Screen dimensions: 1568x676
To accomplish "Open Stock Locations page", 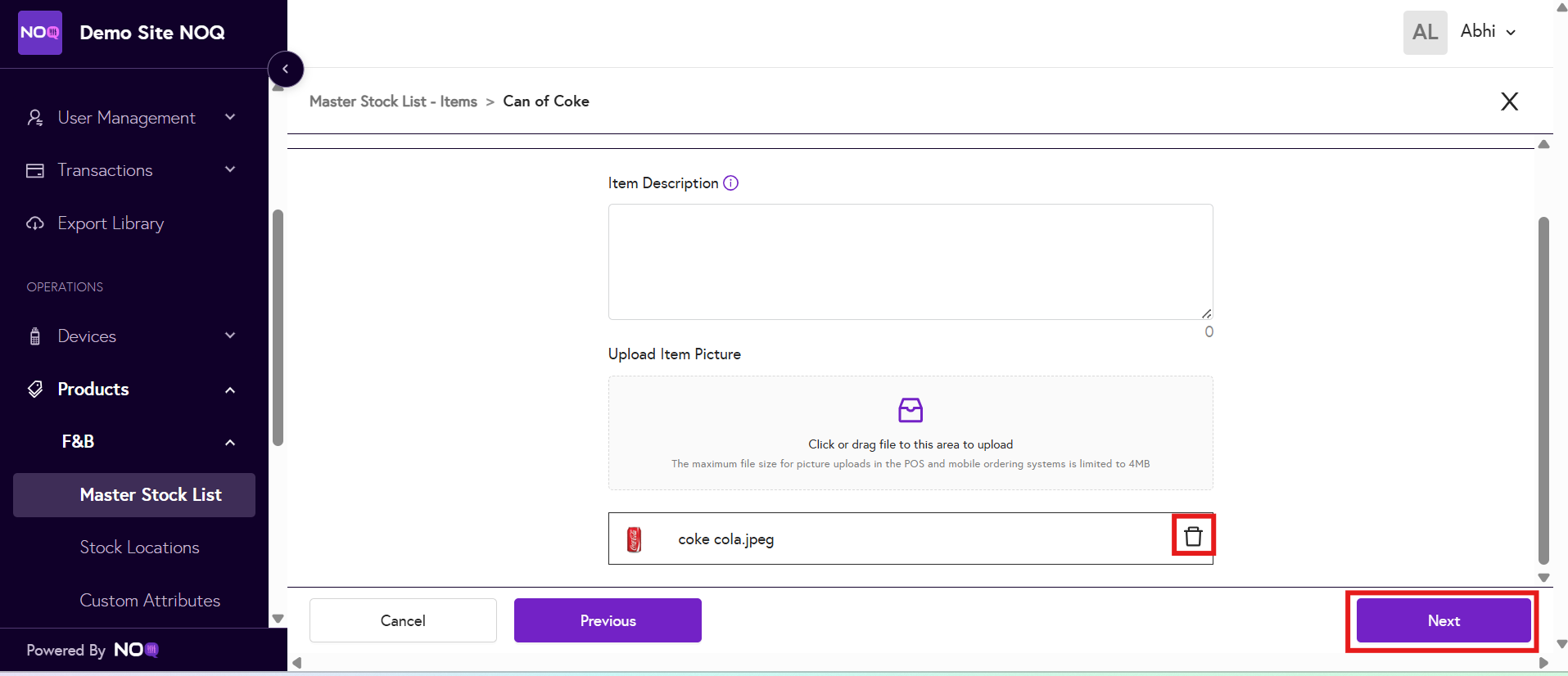I will (139, 548).
